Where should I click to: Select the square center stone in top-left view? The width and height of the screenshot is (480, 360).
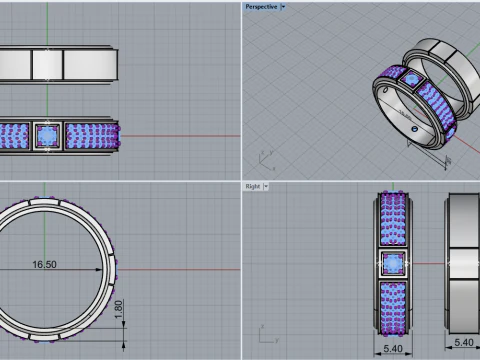pos(48,136)
